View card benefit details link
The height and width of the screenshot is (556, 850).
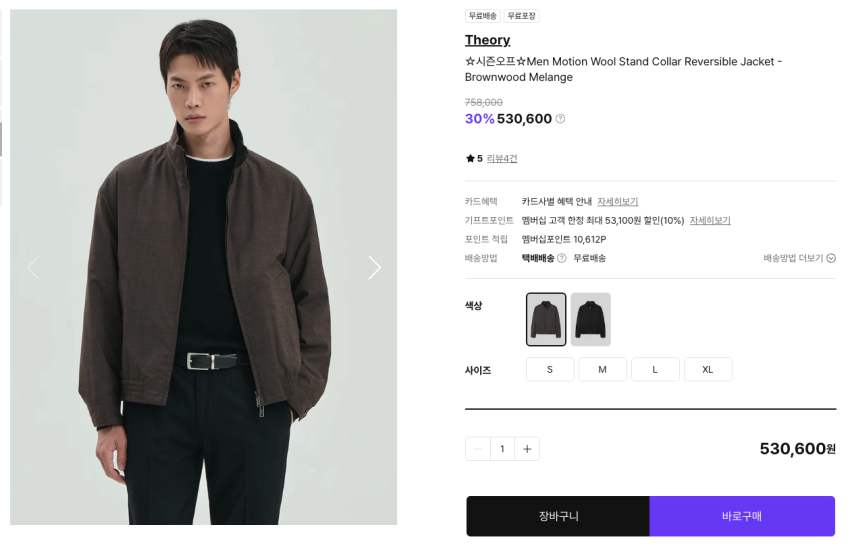tap(617, 202)
